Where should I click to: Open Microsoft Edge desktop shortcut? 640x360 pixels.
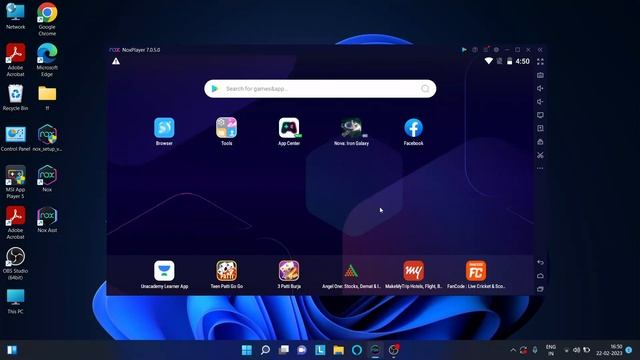pyautogui.click(x=47, y=60)
